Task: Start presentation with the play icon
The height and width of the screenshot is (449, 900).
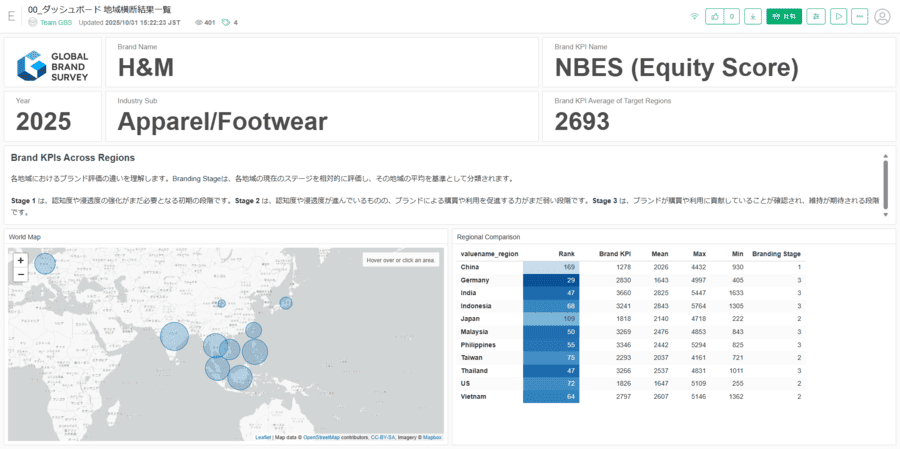Action: pyautogui.click(x=839, y=17)
